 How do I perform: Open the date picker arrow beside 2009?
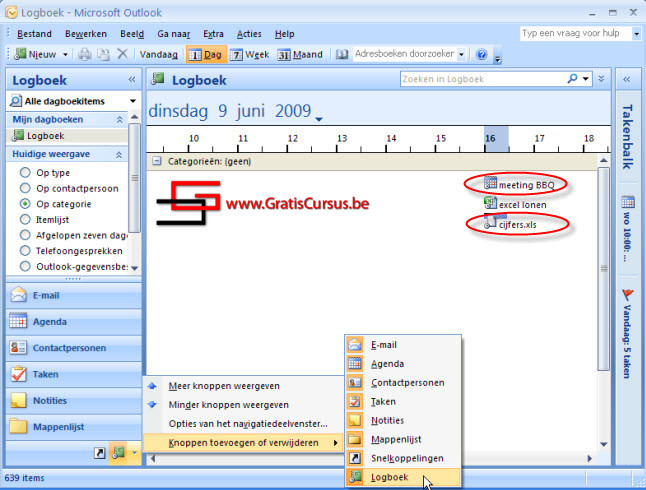[318, 119]
